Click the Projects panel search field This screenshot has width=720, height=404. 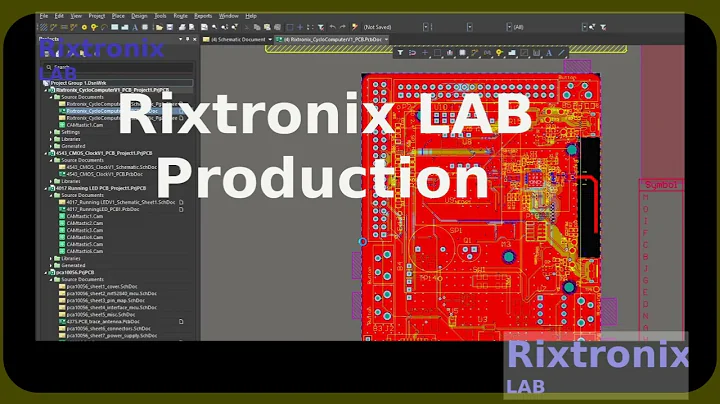[117, 67]
